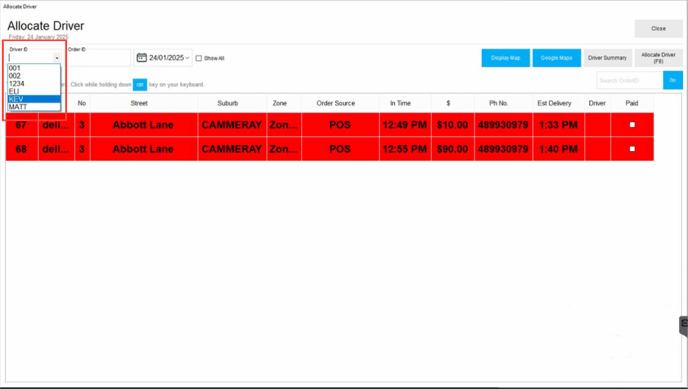Select driver 002 from the list
This screenshot has height=389, width=688.
pyautogui.click(x=34, y=76)
